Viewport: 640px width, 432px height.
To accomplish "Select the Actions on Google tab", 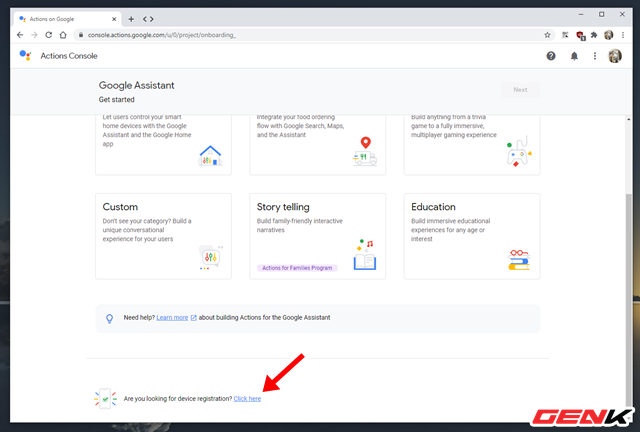I will [67, 19].
